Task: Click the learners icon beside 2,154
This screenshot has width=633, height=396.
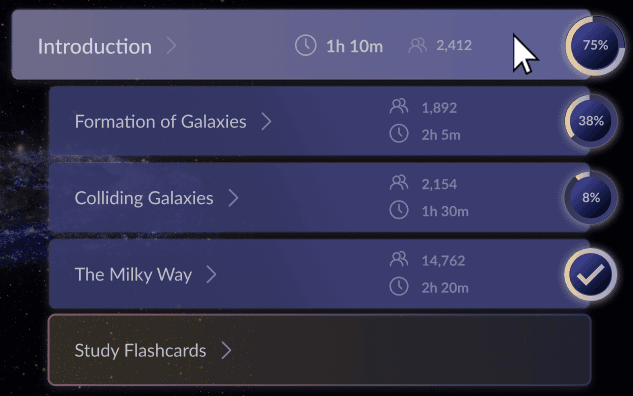Action: (x=399, y=183)
